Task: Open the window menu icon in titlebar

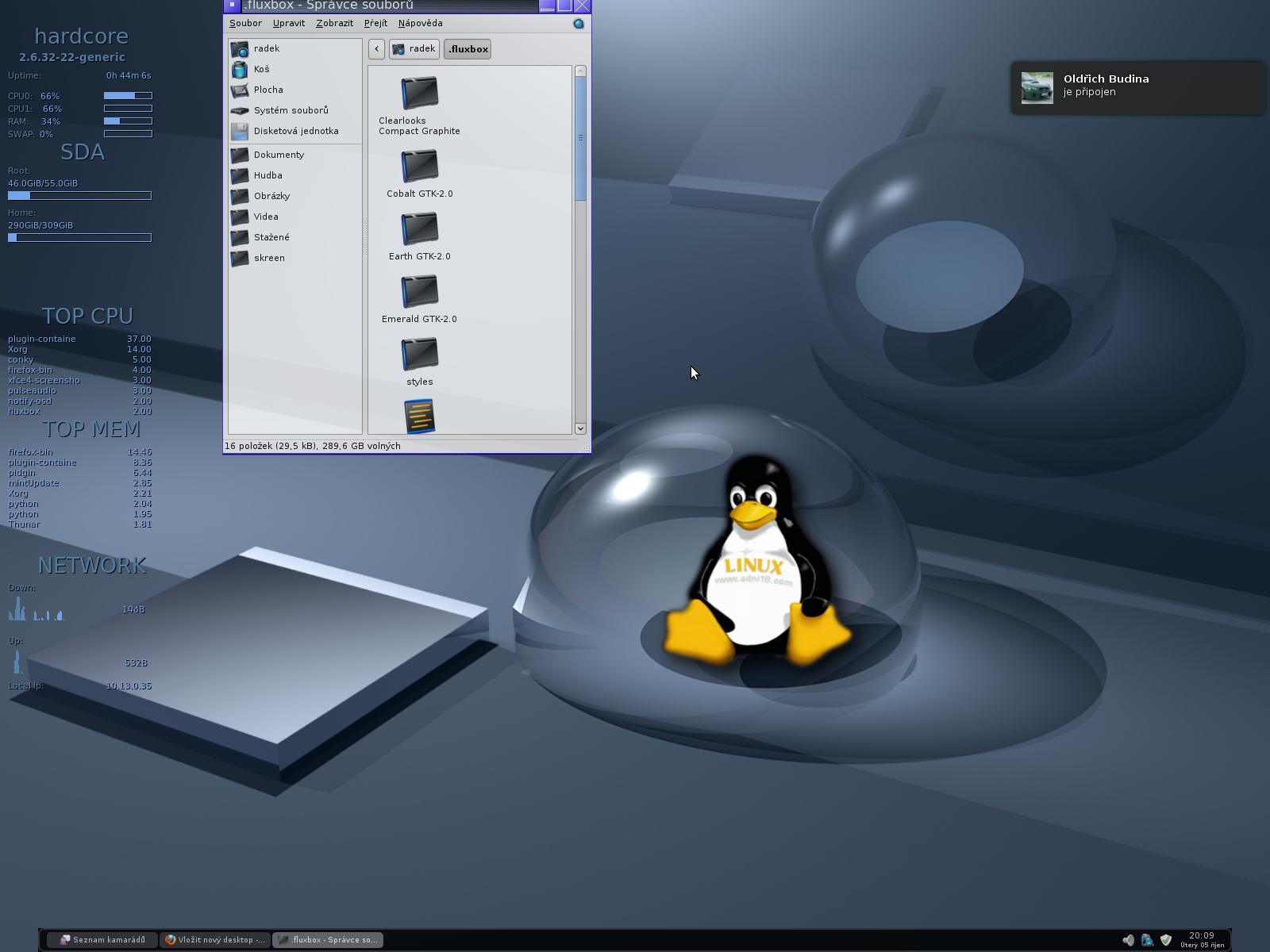Action: [232, 6]
